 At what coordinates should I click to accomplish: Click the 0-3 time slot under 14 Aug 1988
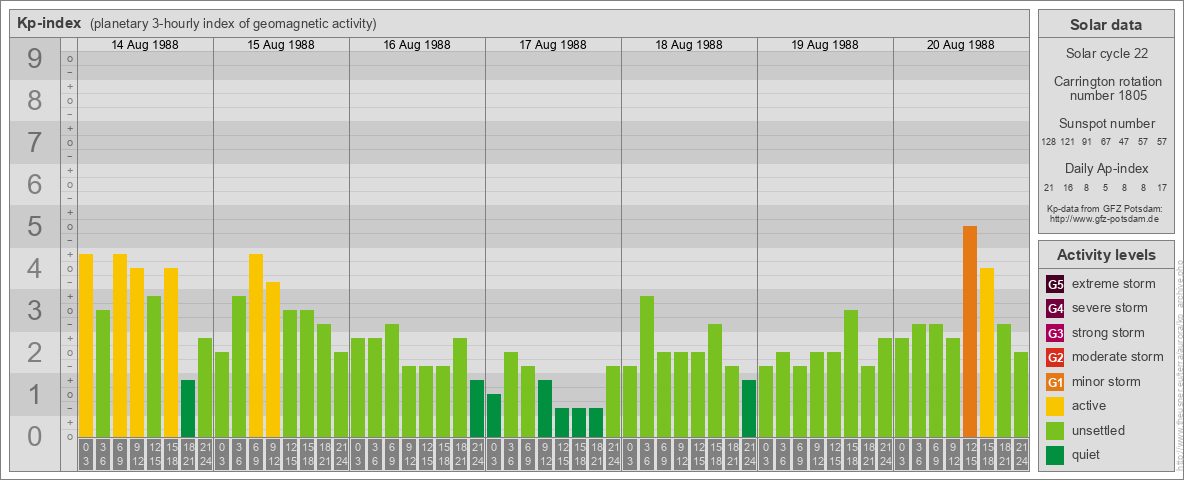point(86,455)
